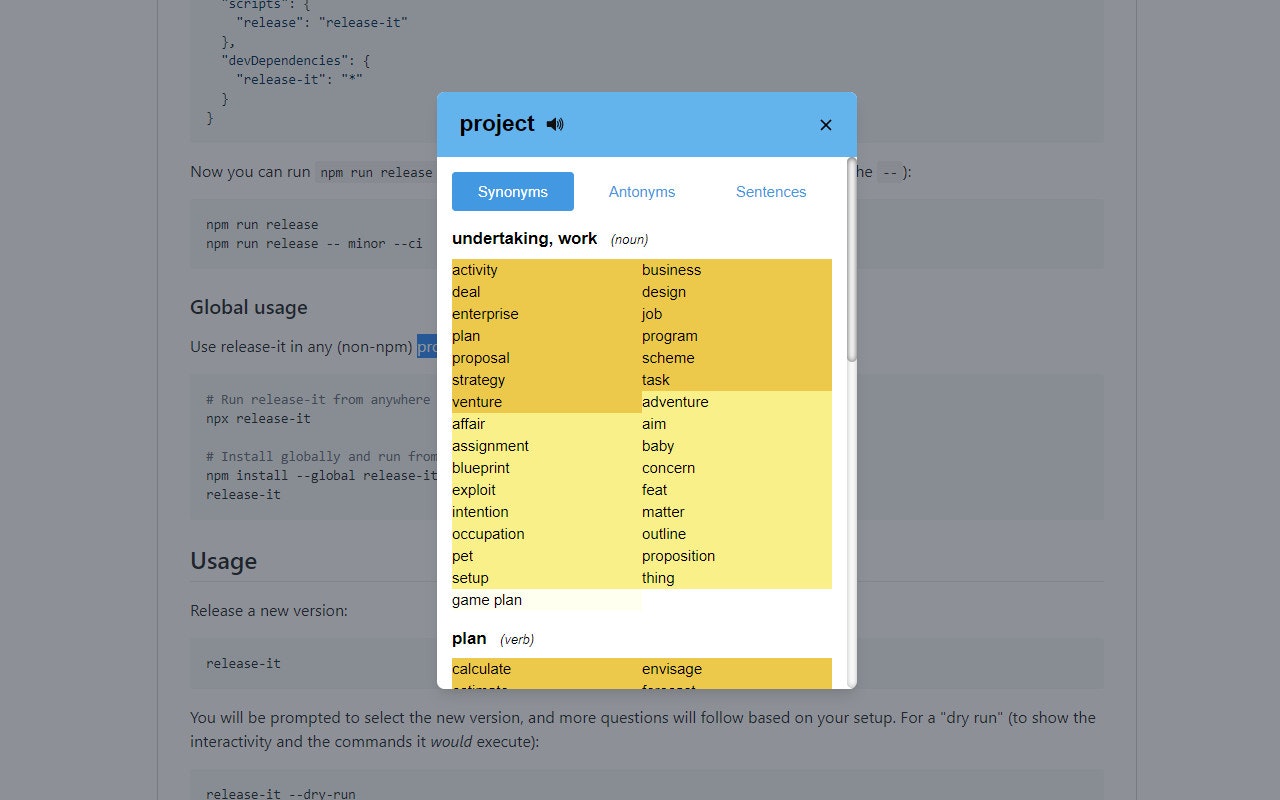
Task: Click the "plan" verb section heading
Action: pyautogui.click(x=469, y=638)
